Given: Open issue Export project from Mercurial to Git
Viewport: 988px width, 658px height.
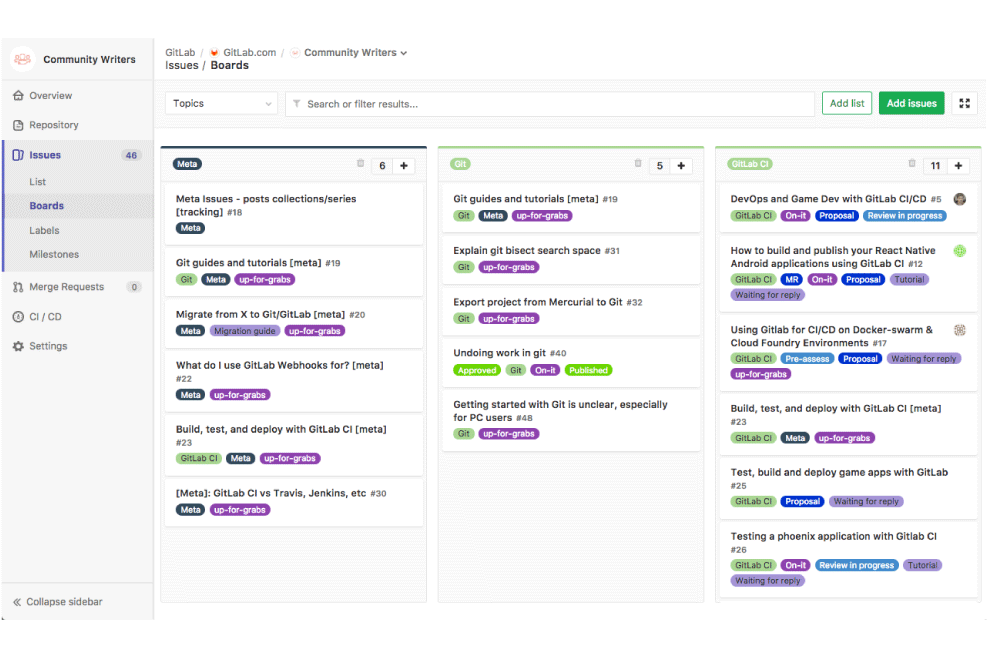Looking at the screenshot, I should tap(537, 302).
